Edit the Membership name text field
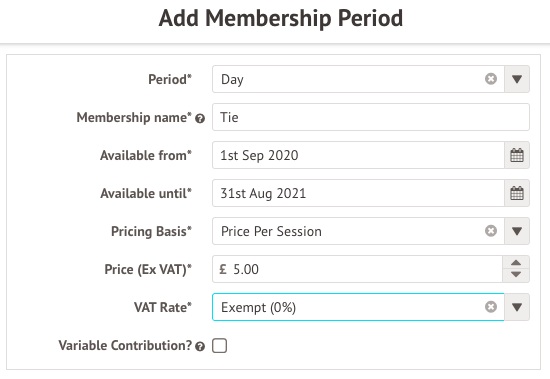 (x=371, y=117)
